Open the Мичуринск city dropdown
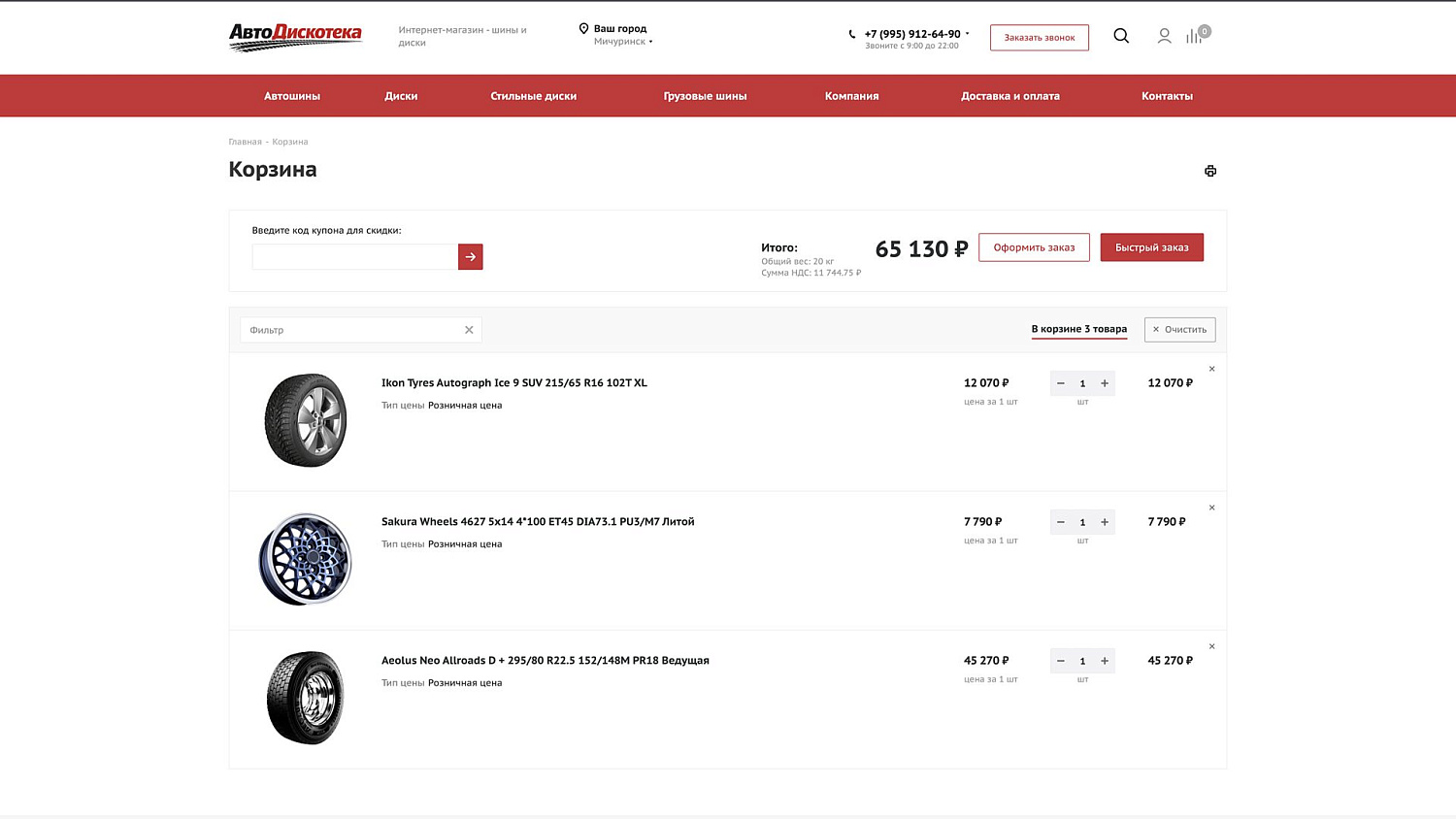The width and height of the screenshot is (1456, 819). click(x=622, y=42)
